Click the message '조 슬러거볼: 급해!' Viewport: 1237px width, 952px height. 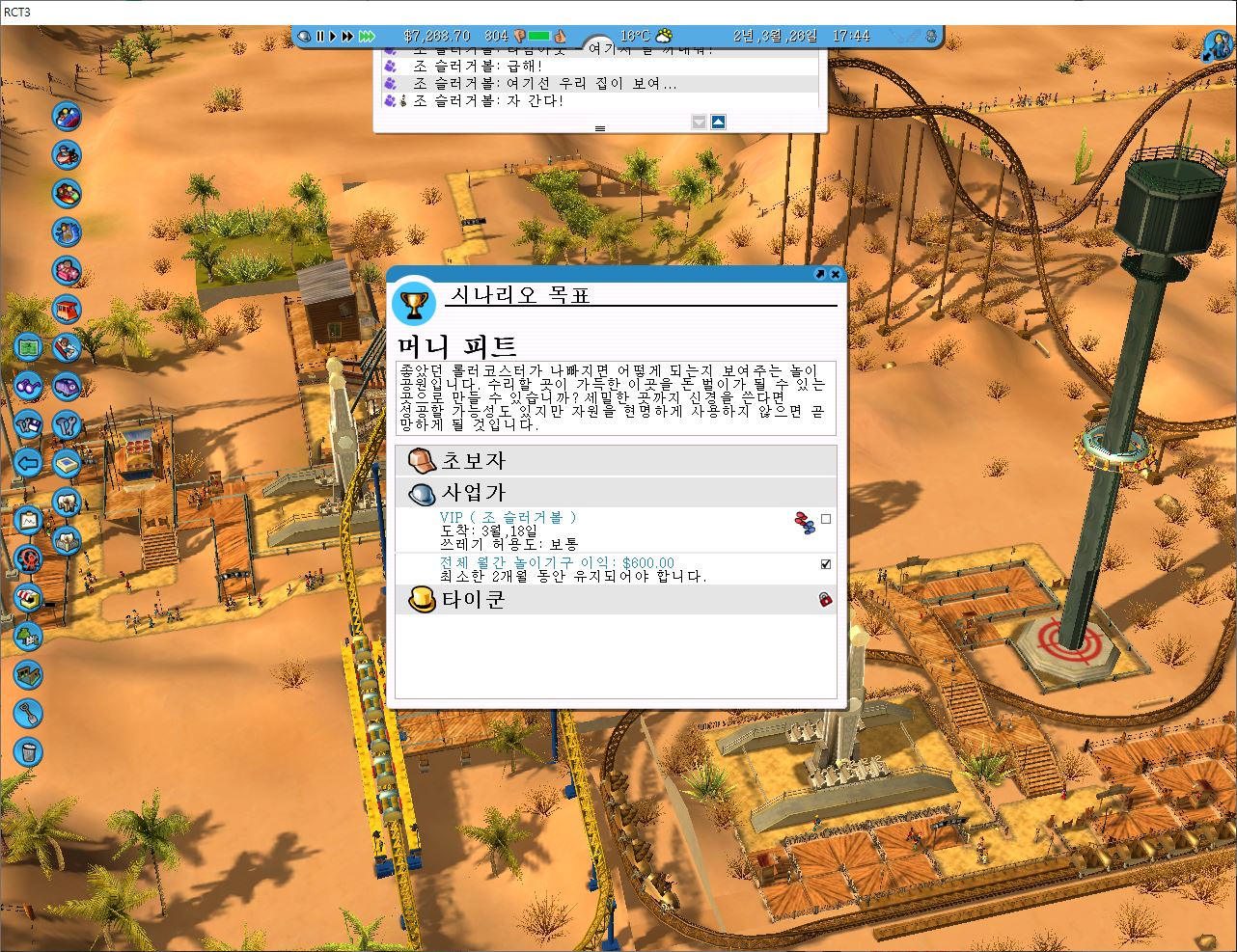click(479, 66)
